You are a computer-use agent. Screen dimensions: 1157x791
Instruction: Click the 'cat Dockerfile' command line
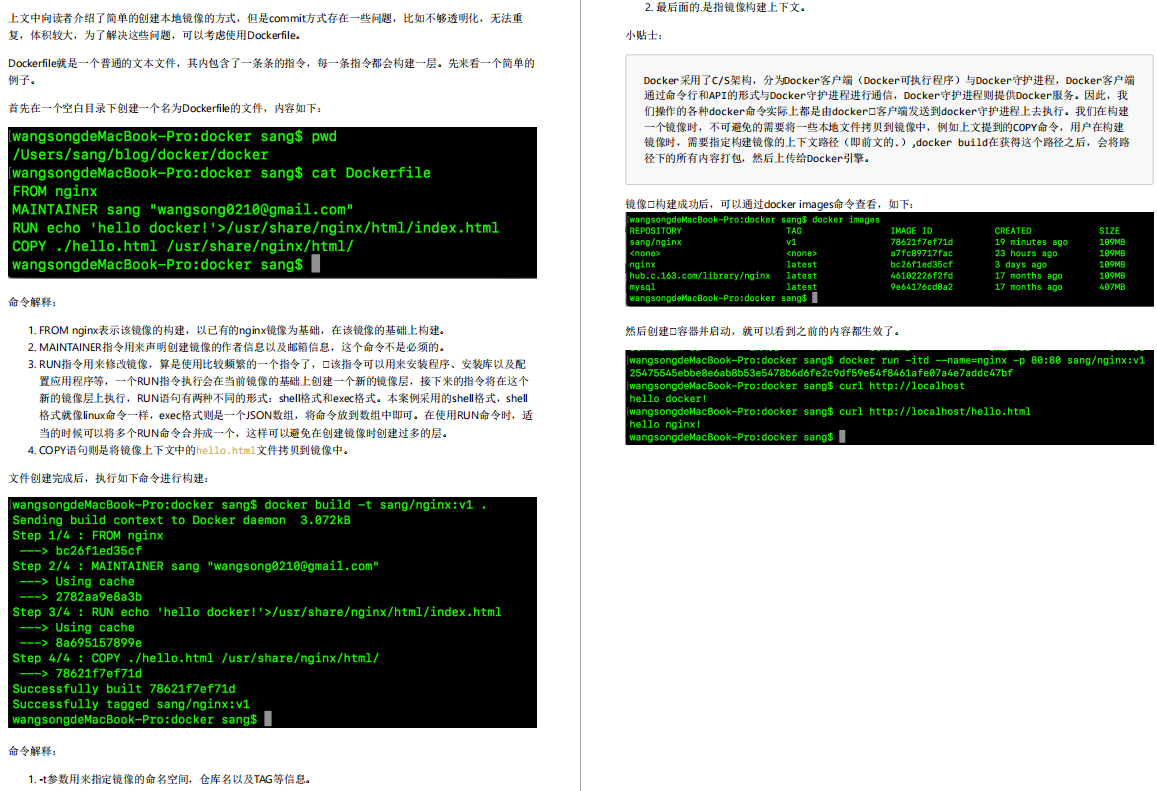[221, 173]
